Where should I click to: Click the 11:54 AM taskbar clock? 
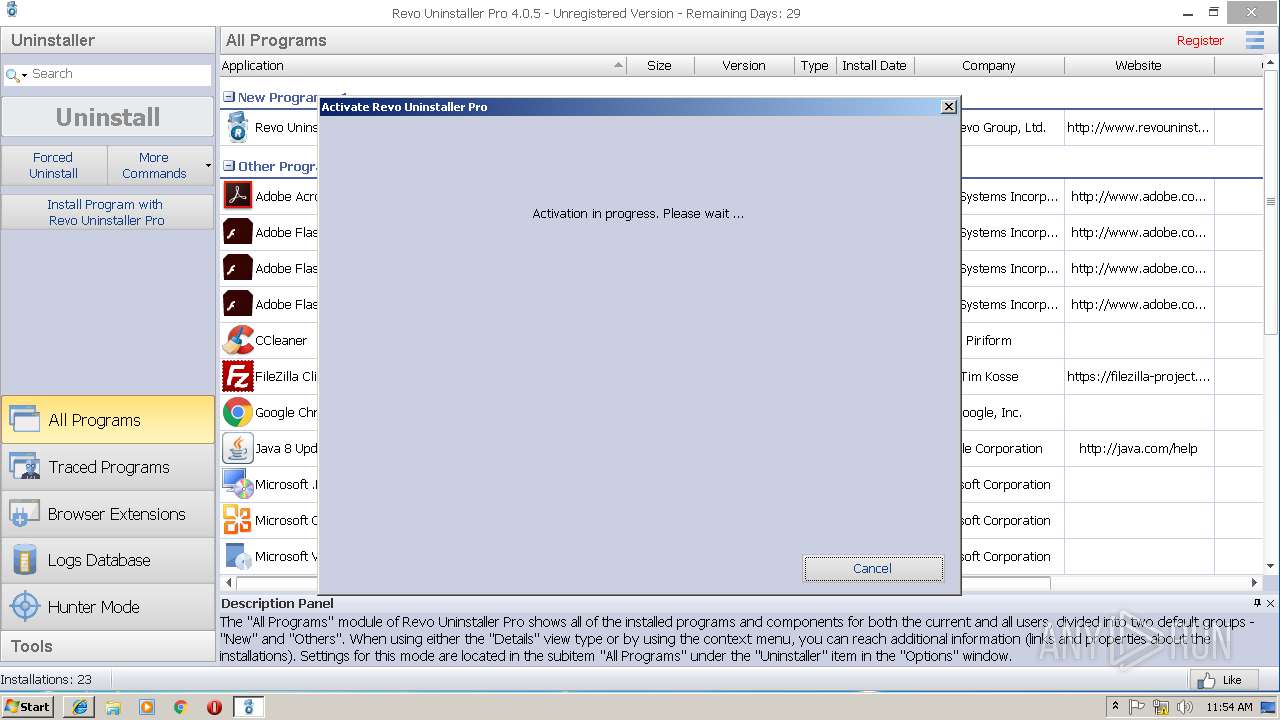(1229, 707)
